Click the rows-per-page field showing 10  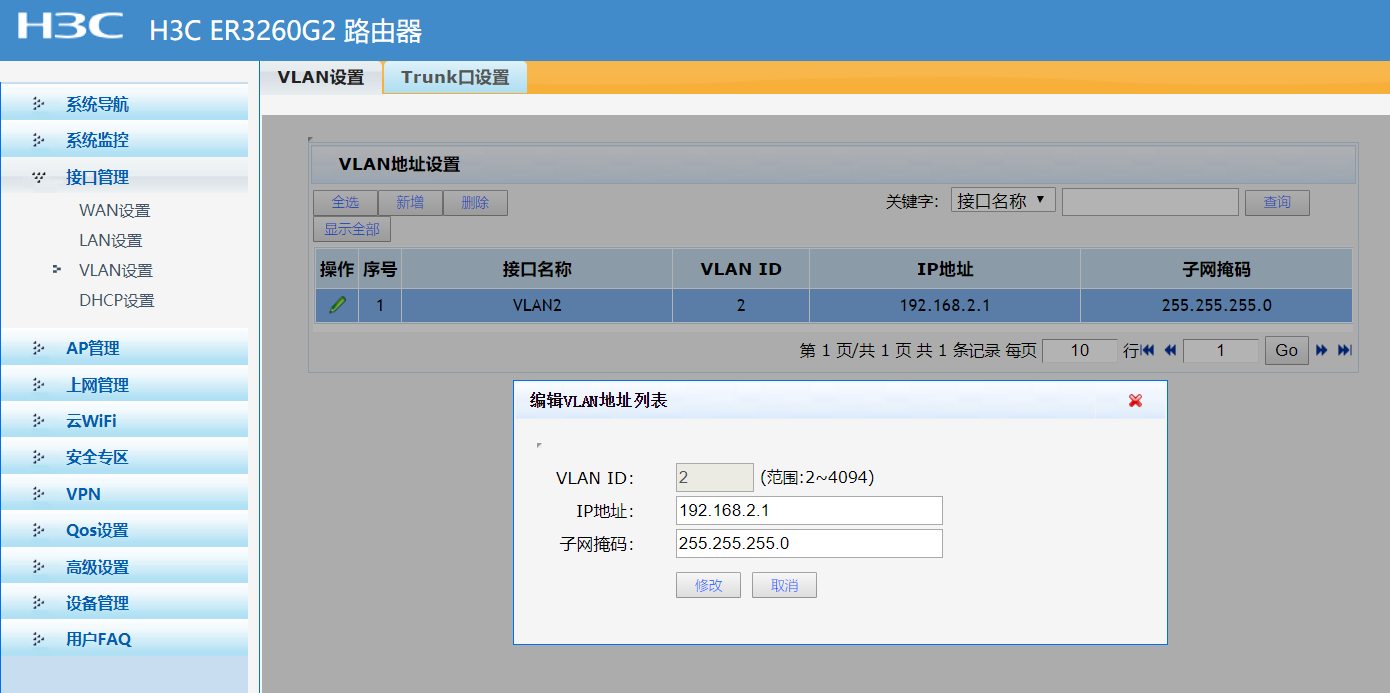pyautogui.click(x=1080, y=350)
